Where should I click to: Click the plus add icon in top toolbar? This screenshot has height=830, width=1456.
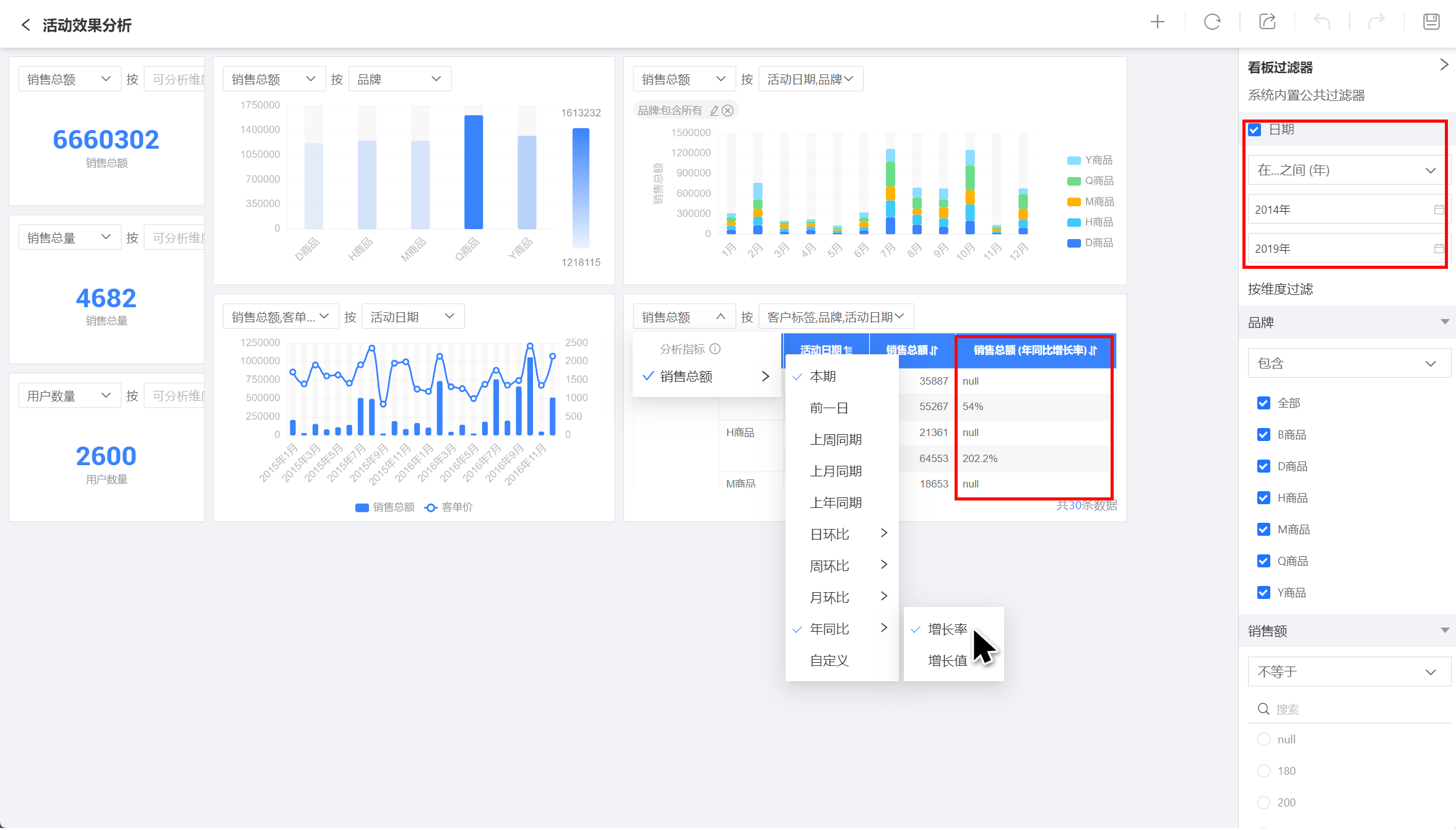coord(1157,22)
